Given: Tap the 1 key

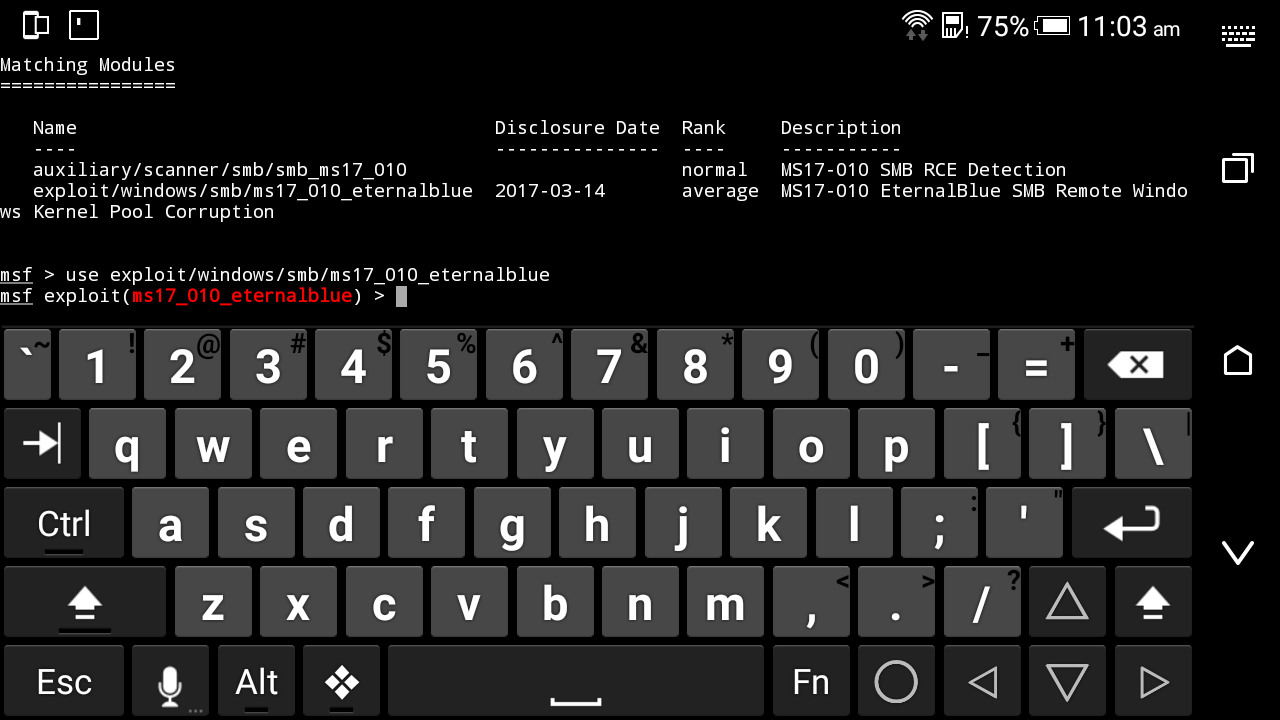Looking at the screenshot, I should (97, 365).
